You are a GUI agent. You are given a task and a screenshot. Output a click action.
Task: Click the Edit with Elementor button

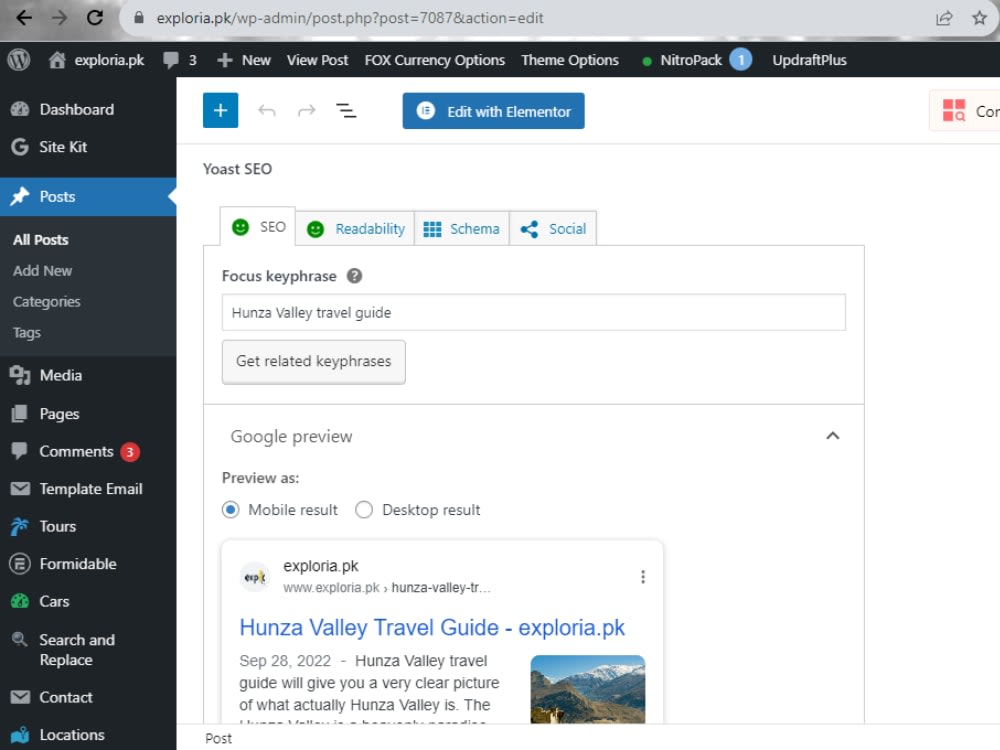pyautogui.click(x=493, y=111)
